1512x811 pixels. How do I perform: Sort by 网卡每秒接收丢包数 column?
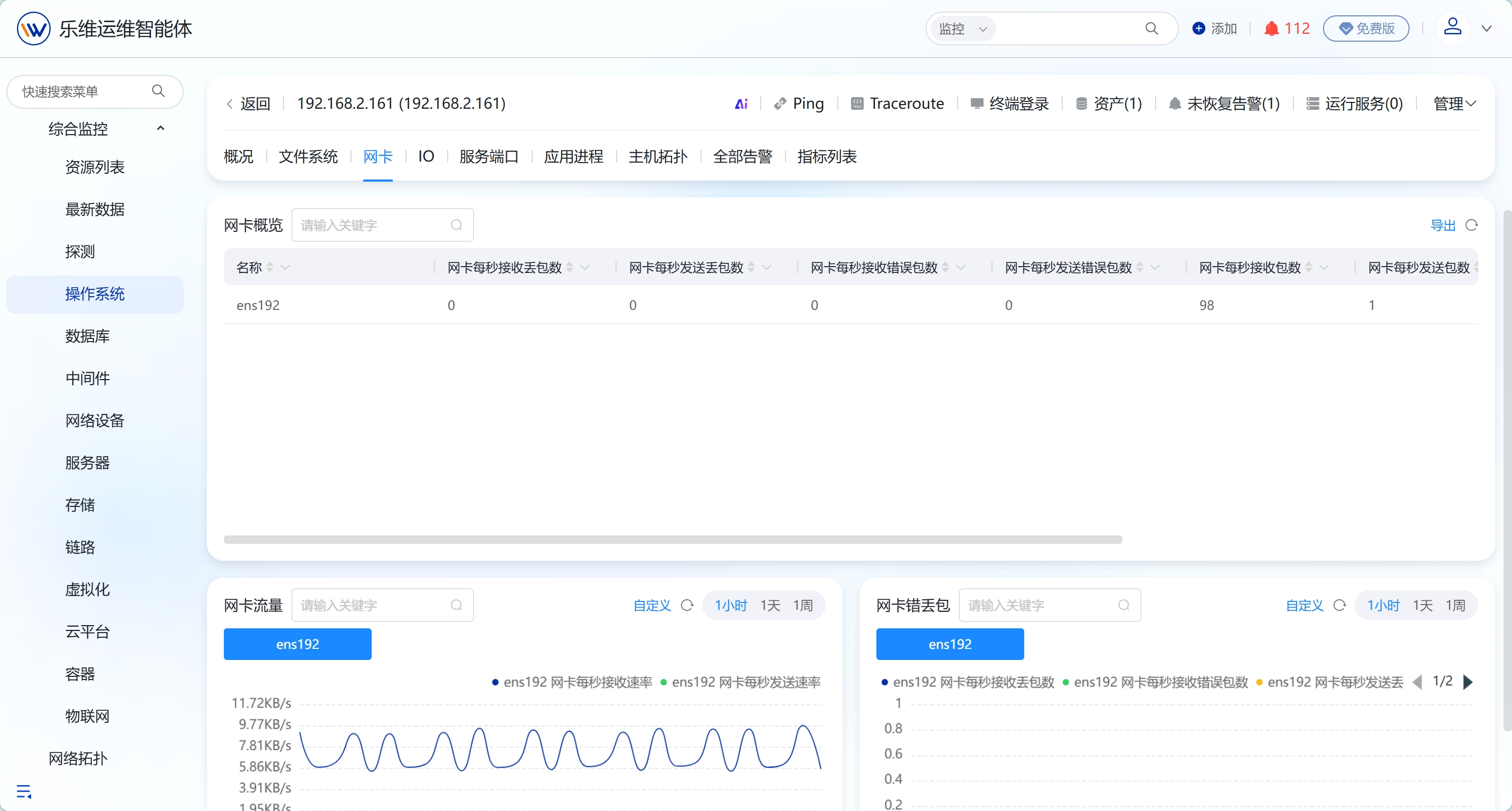pyautogui.click(x=569, y=268)
